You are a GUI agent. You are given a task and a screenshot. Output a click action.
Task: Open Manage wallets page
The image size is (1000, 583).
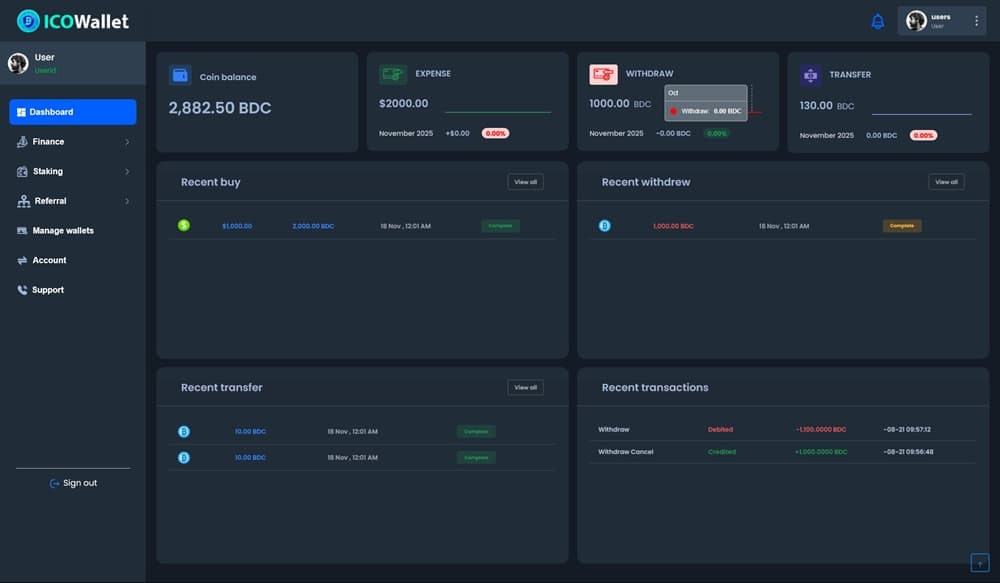[x=63, y=231]
